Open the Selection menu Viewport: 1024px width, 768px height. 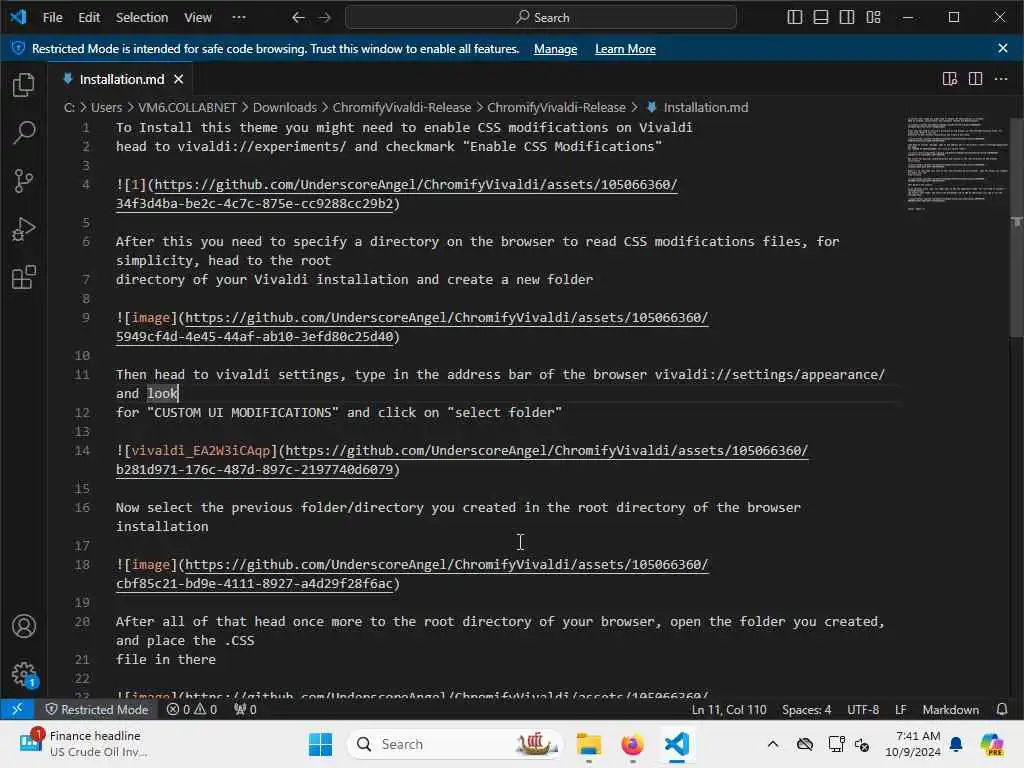[142, 18]
